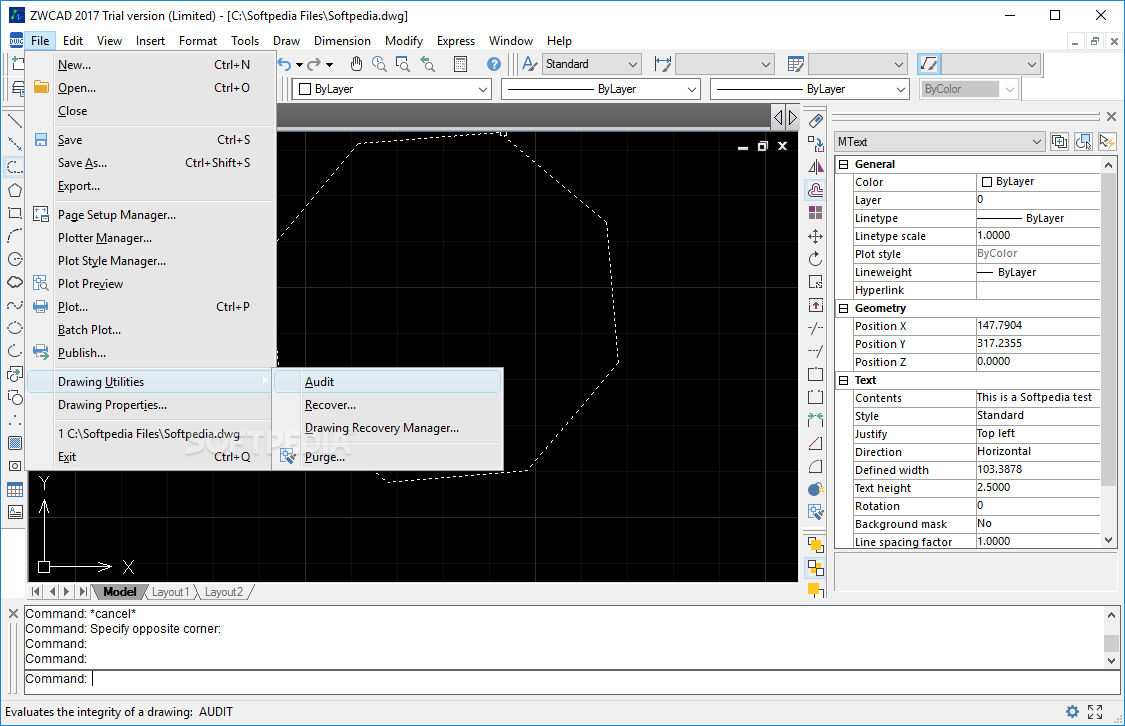The height and width of the screenshot is (726, 1125).
Task: Click the Redo arrow icon
Action: pos(314,64)
